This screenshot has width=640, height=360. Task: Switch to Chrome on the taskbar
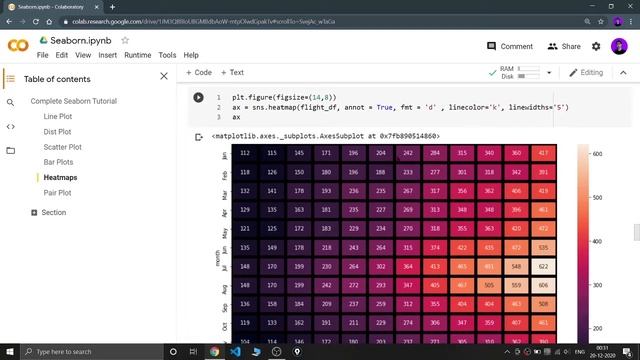(x=214, y=351)
